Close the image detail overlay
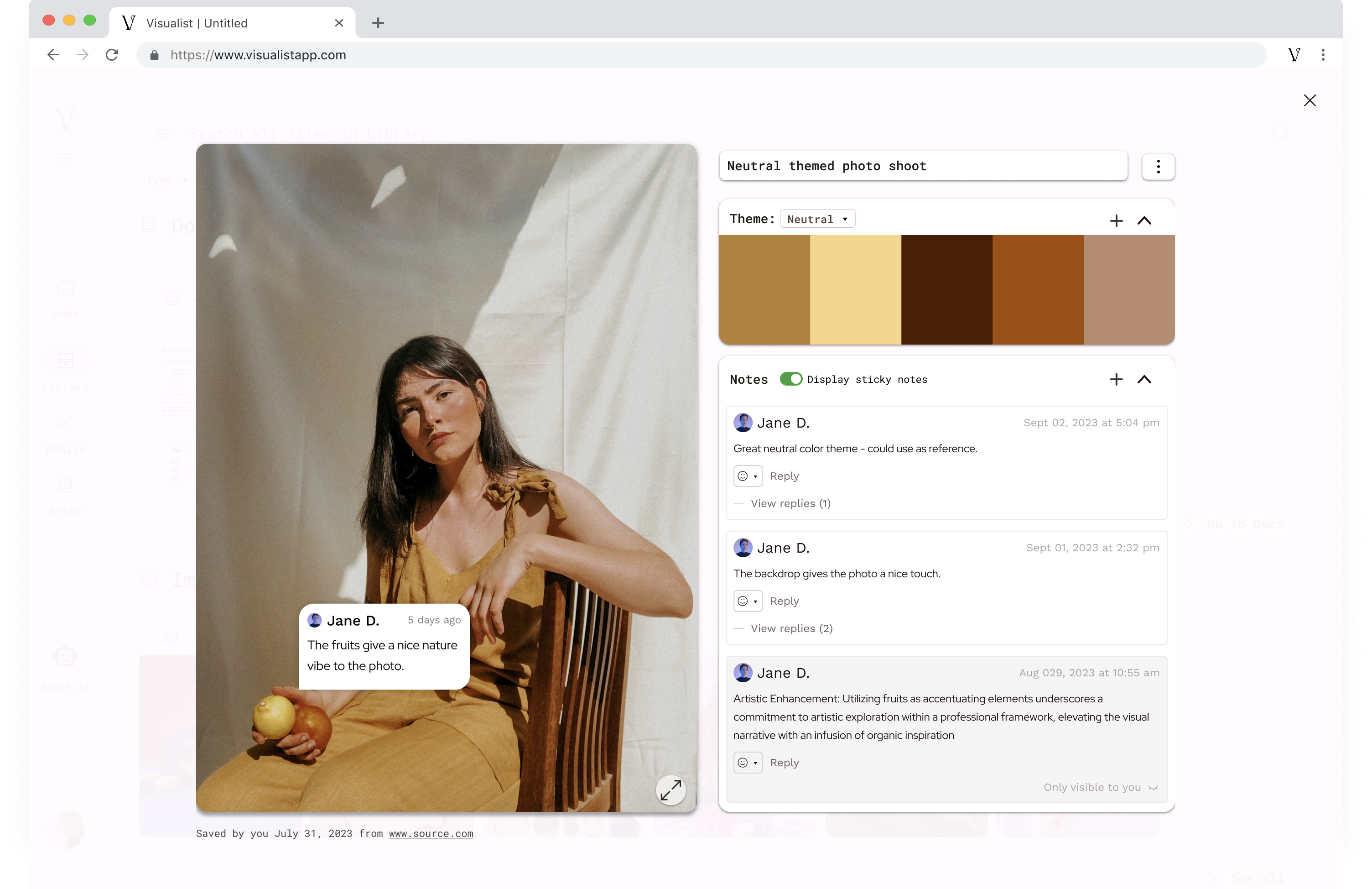The image size is (1372, 889). [1309, 101]
